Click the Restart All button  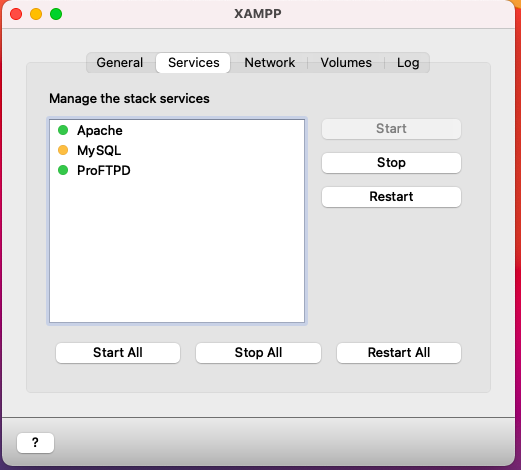tap(399, 353)
